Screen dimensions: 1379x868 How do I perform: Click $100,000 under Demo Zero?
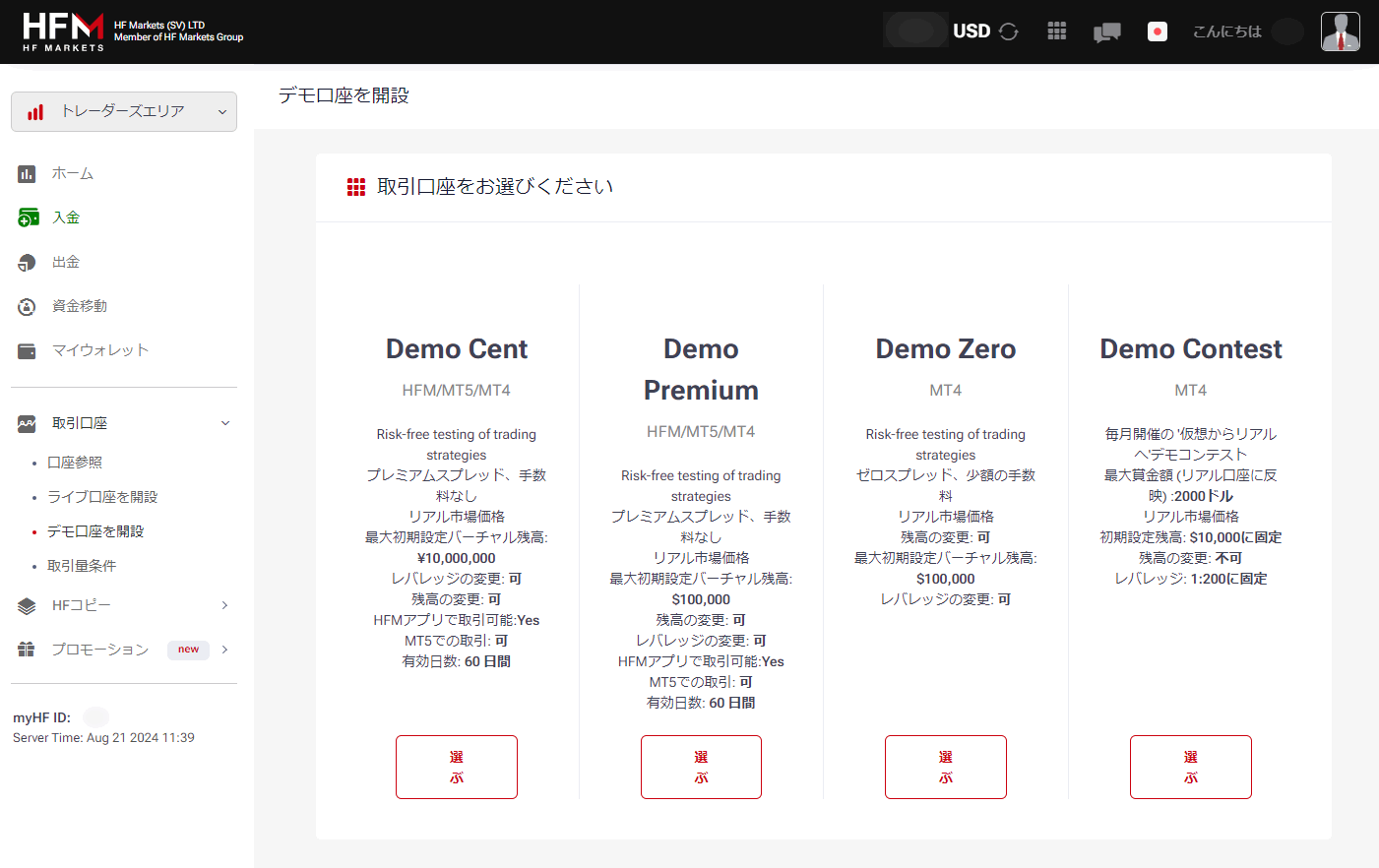tap(946, 579)
